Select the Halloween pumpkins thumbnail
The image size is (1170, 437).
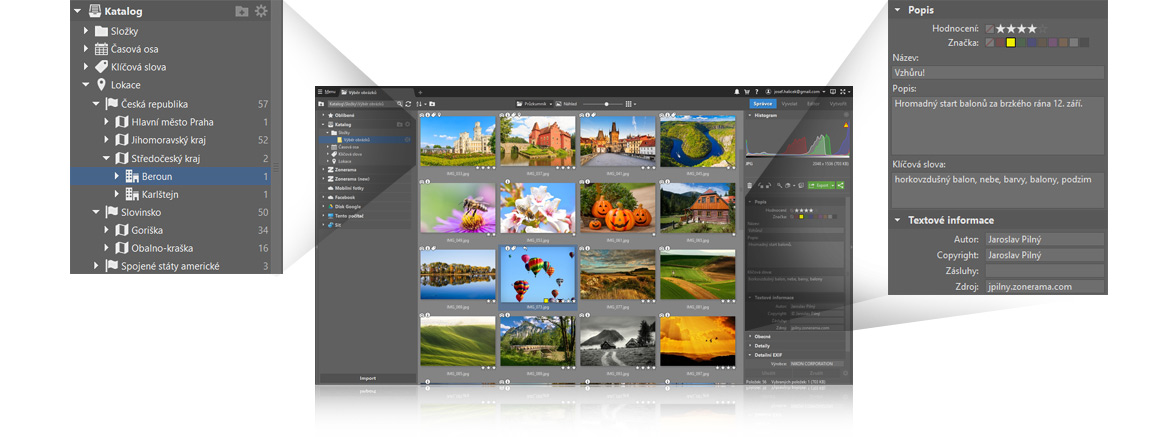pyautogui.click(x=617, y=208)
